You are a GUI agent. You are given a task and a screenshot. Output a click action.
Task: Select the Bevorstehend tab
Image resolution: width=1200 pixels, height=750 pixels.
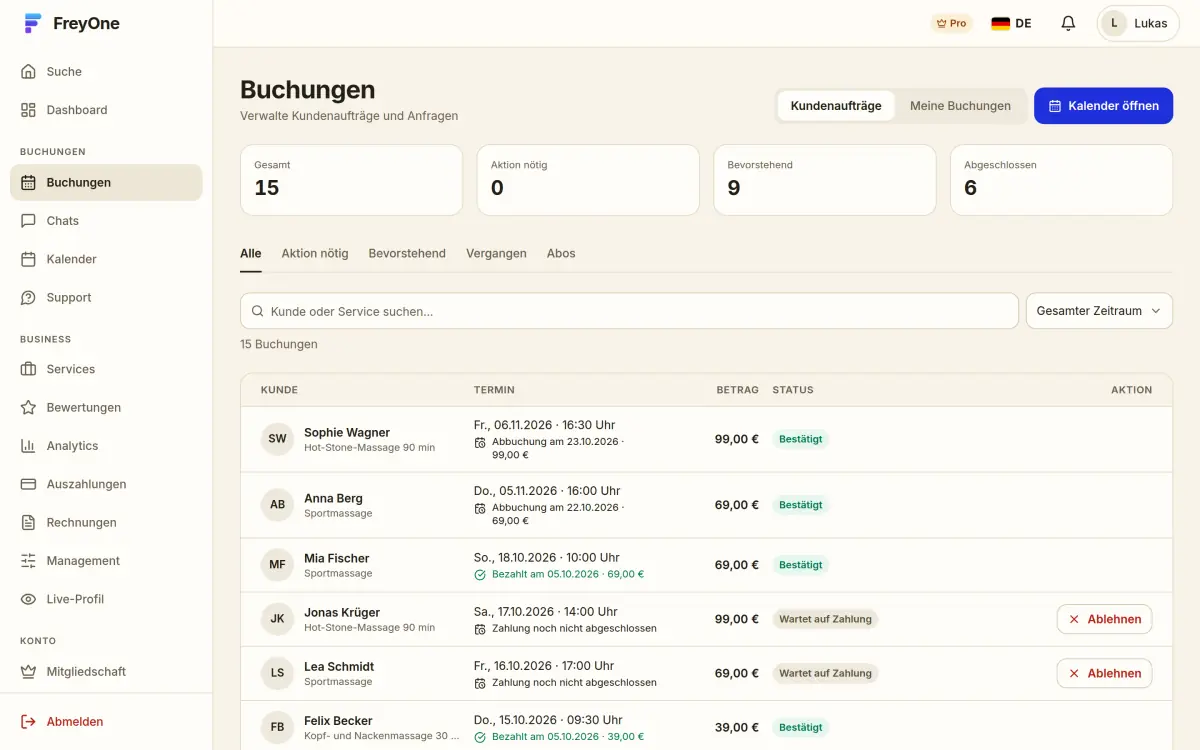pos(407,254)
